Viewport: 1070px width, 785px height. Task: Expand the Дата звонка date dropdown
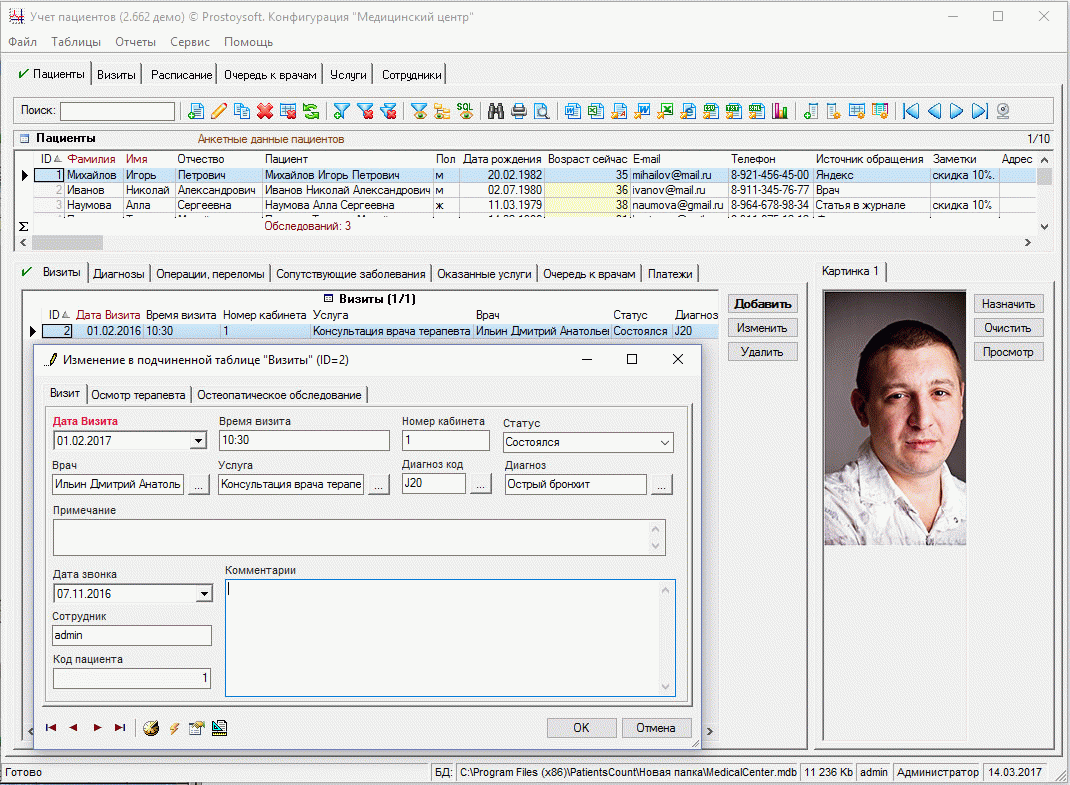tap(204, 594)
